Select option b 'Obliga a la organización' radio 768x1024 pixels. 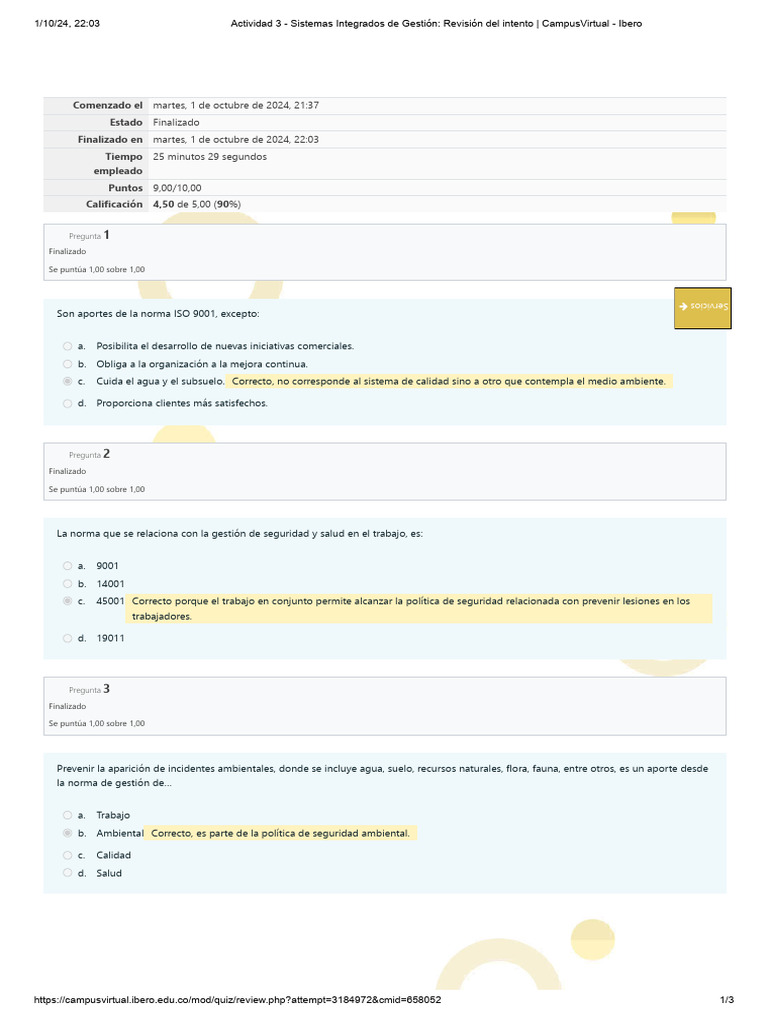[67, 364]
